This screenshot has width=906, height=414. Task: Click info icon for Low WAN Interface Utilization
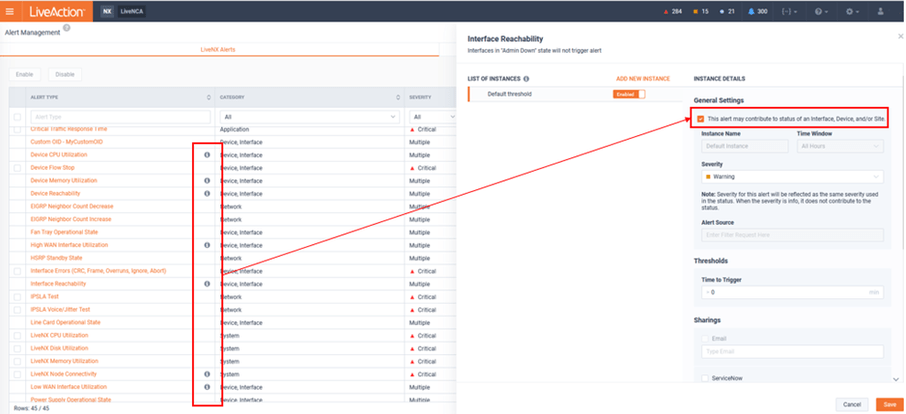point(207,387)
